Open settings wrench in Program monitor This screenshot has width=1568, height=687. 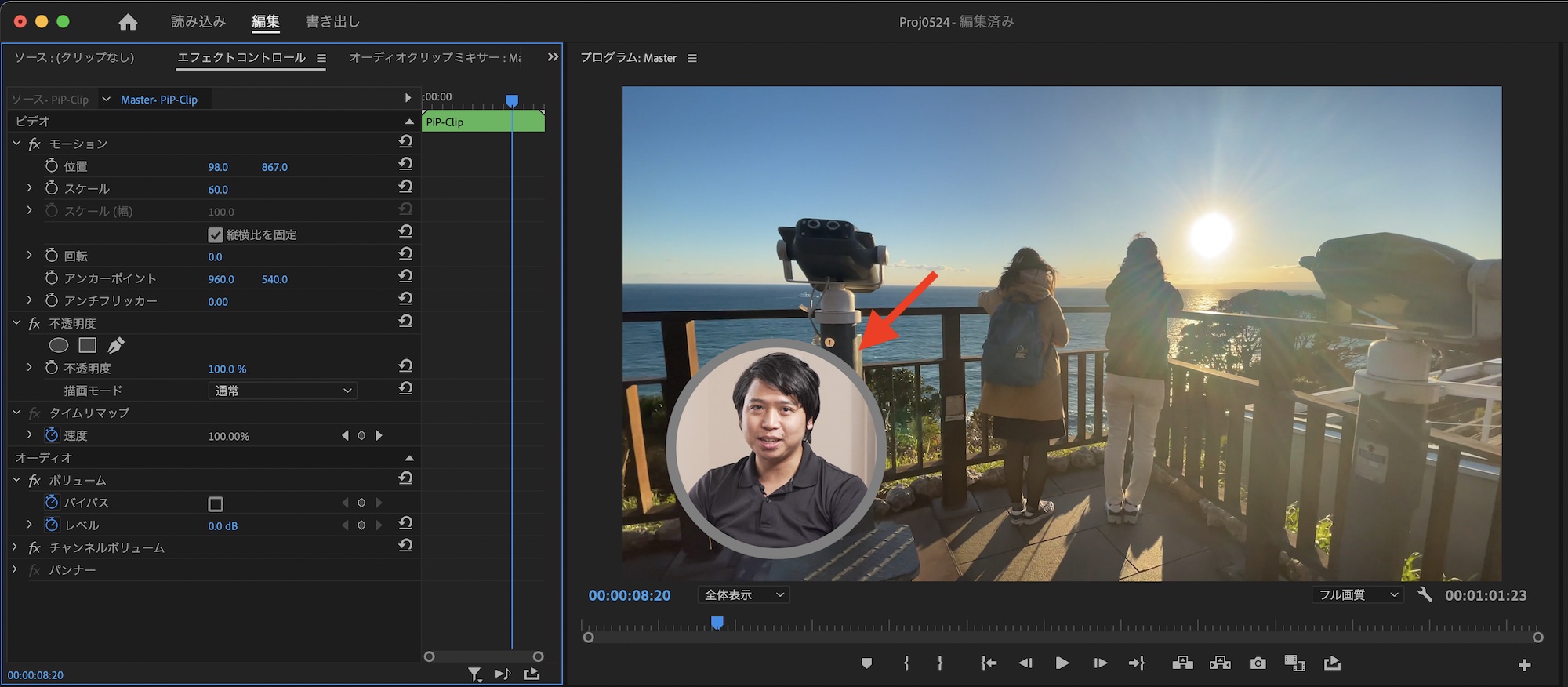[1425, 594]
